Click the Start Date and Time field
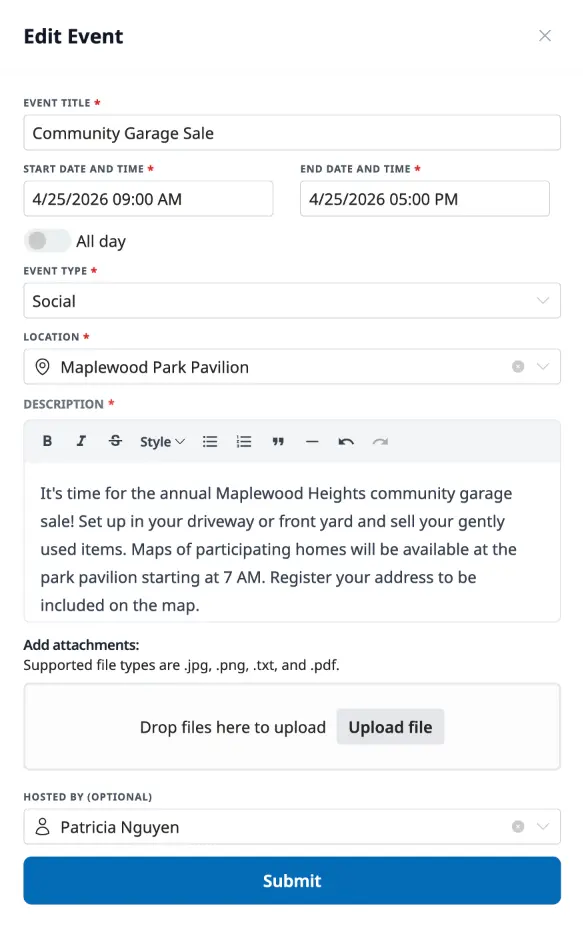583x944 pixels. (148, 198)
